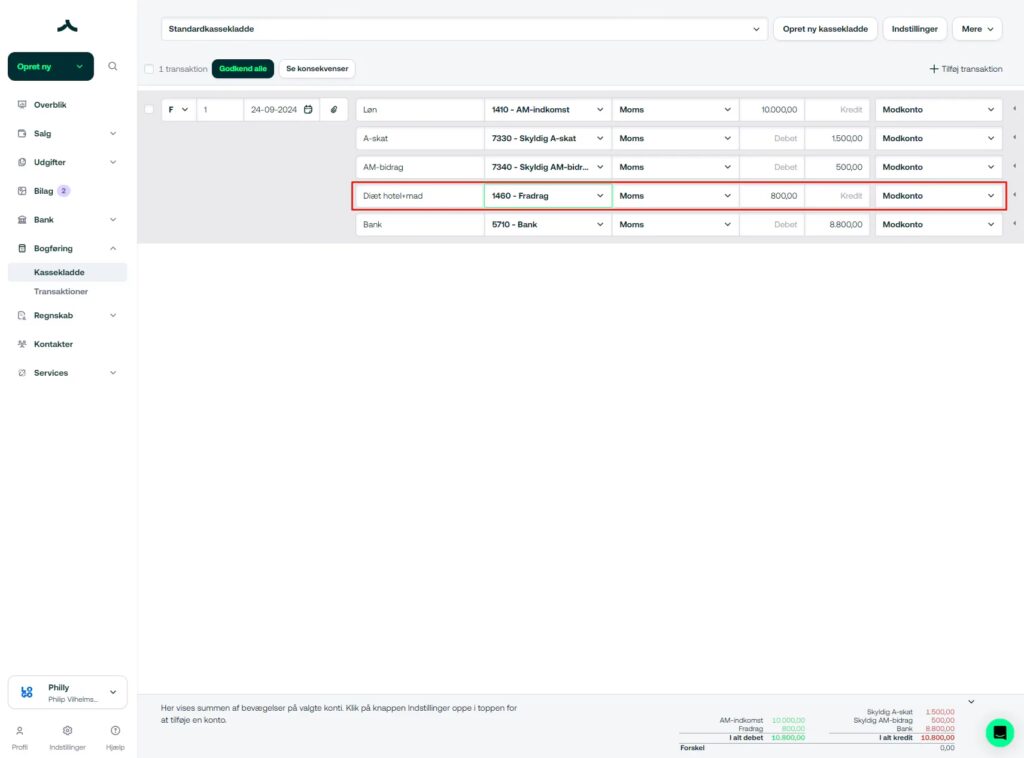Open the chat support bubble icon
This screenshot has height=758, width=1024.
(x=999, y=732)
